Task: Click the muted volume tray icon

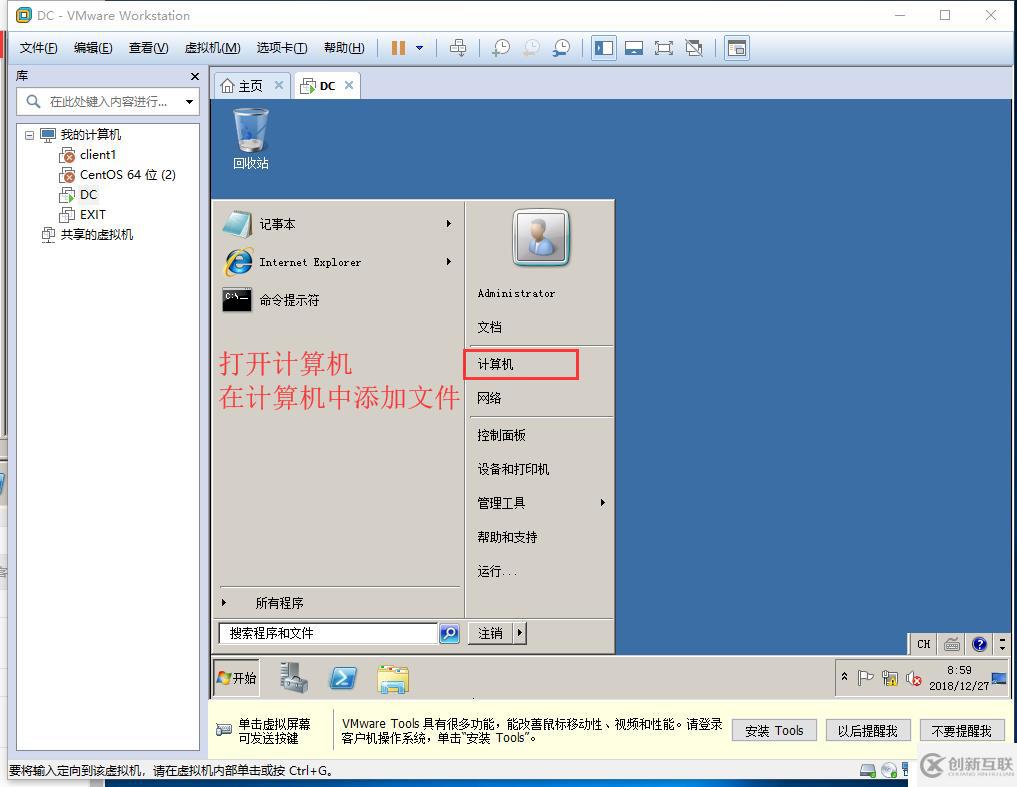Action: click(x=914, y=679)
